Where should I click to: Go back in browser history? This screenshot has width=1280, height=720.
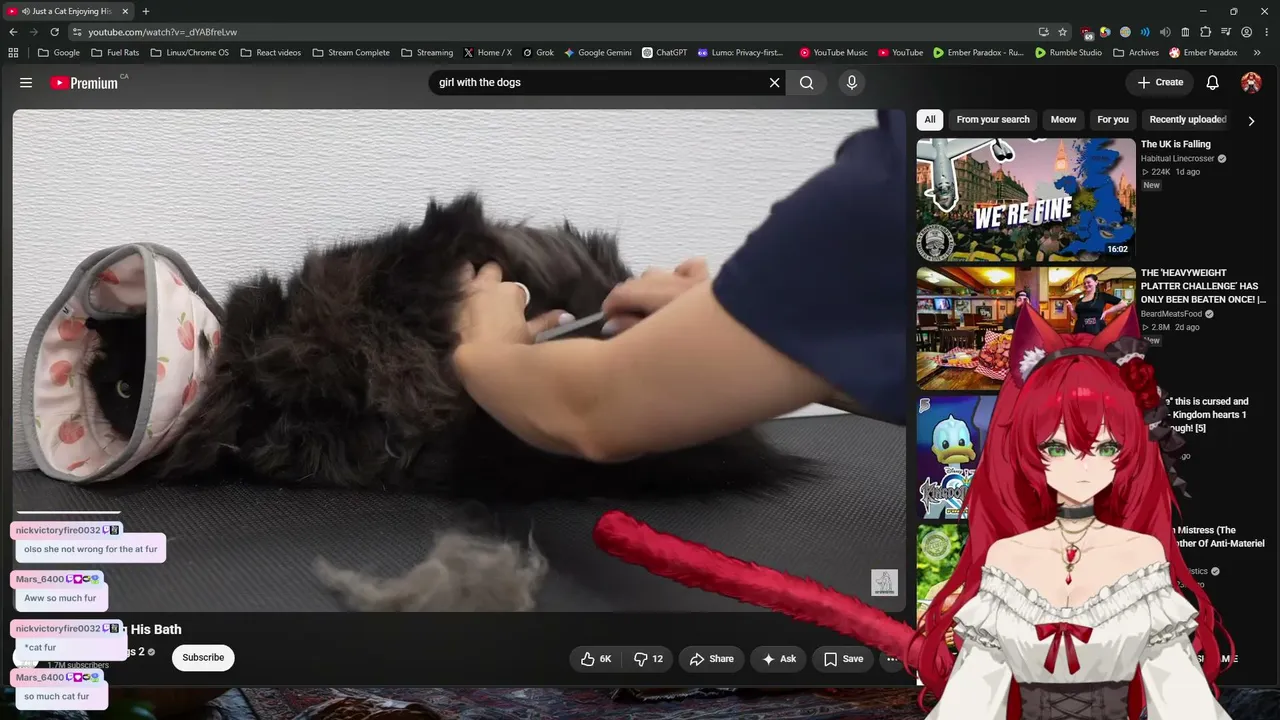(x=13, y=32)
